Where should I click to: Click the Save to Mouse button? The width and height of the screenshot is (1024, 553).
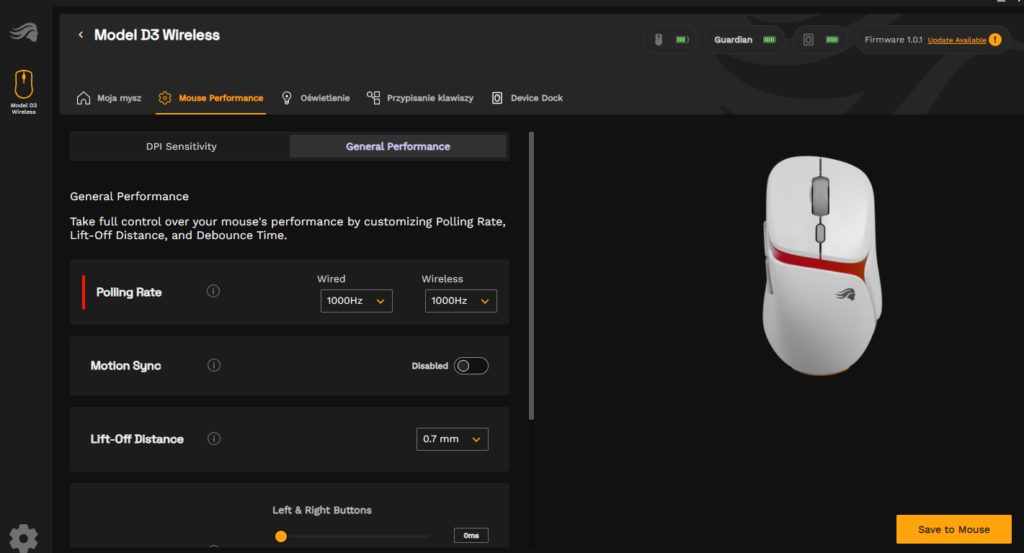click(x=953, y=529)
